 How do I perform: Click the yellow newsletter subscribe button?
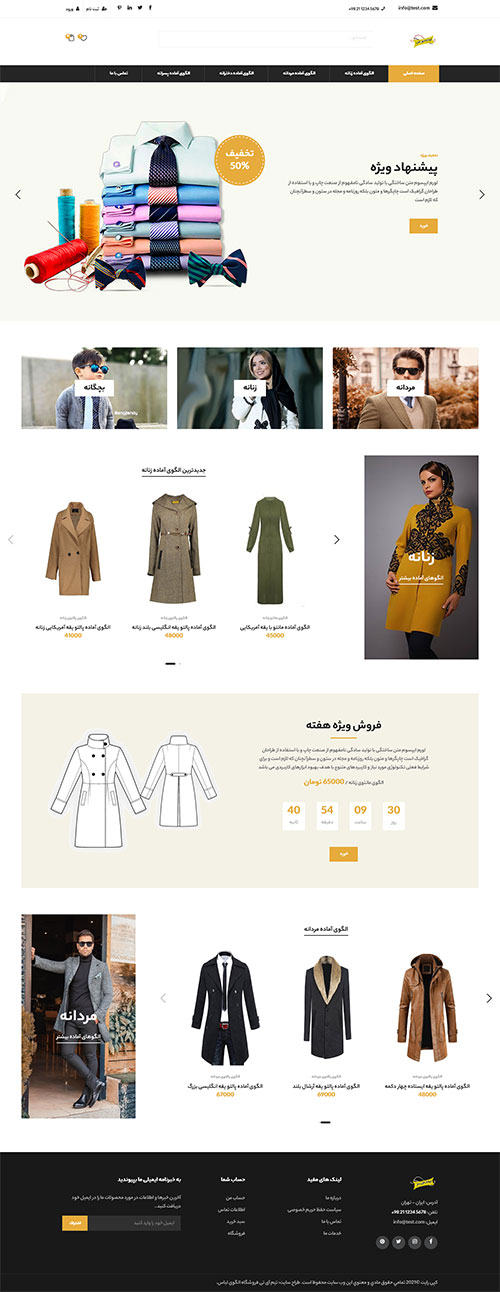tap(74, 1223)
